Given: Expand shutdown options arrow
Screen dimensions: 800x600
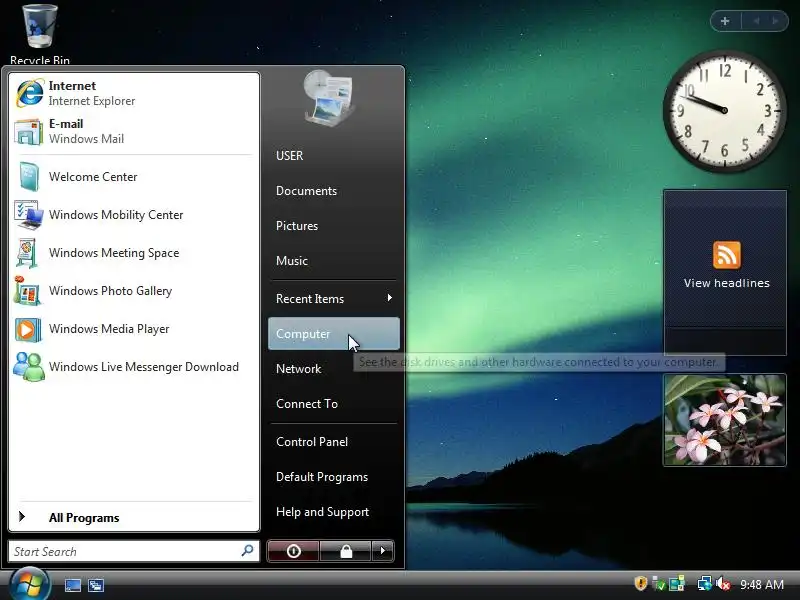Looking at the screenshot, I should point(383,551).
